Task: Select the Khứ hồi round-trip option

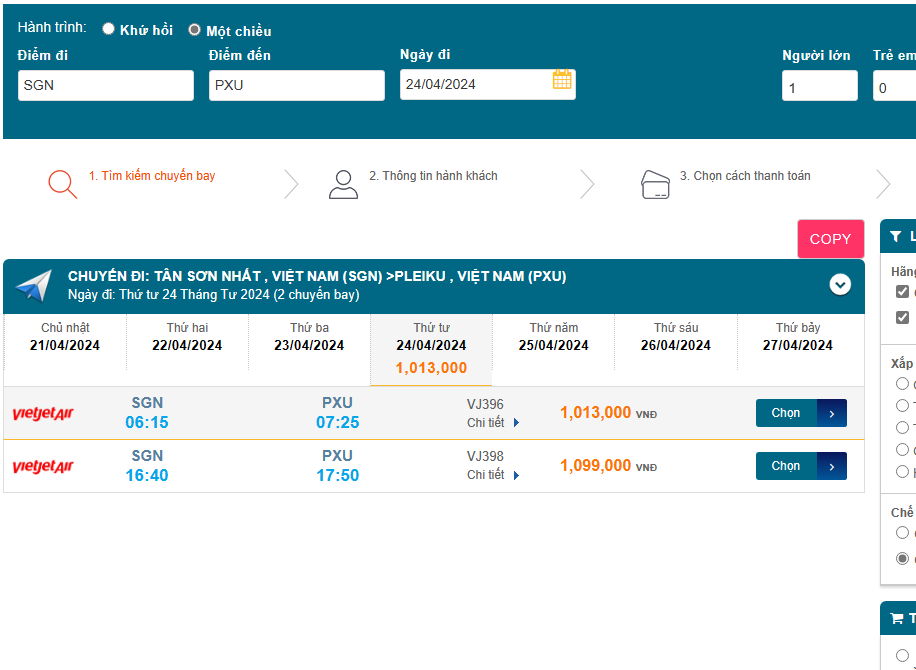Action: pos(109,30)
